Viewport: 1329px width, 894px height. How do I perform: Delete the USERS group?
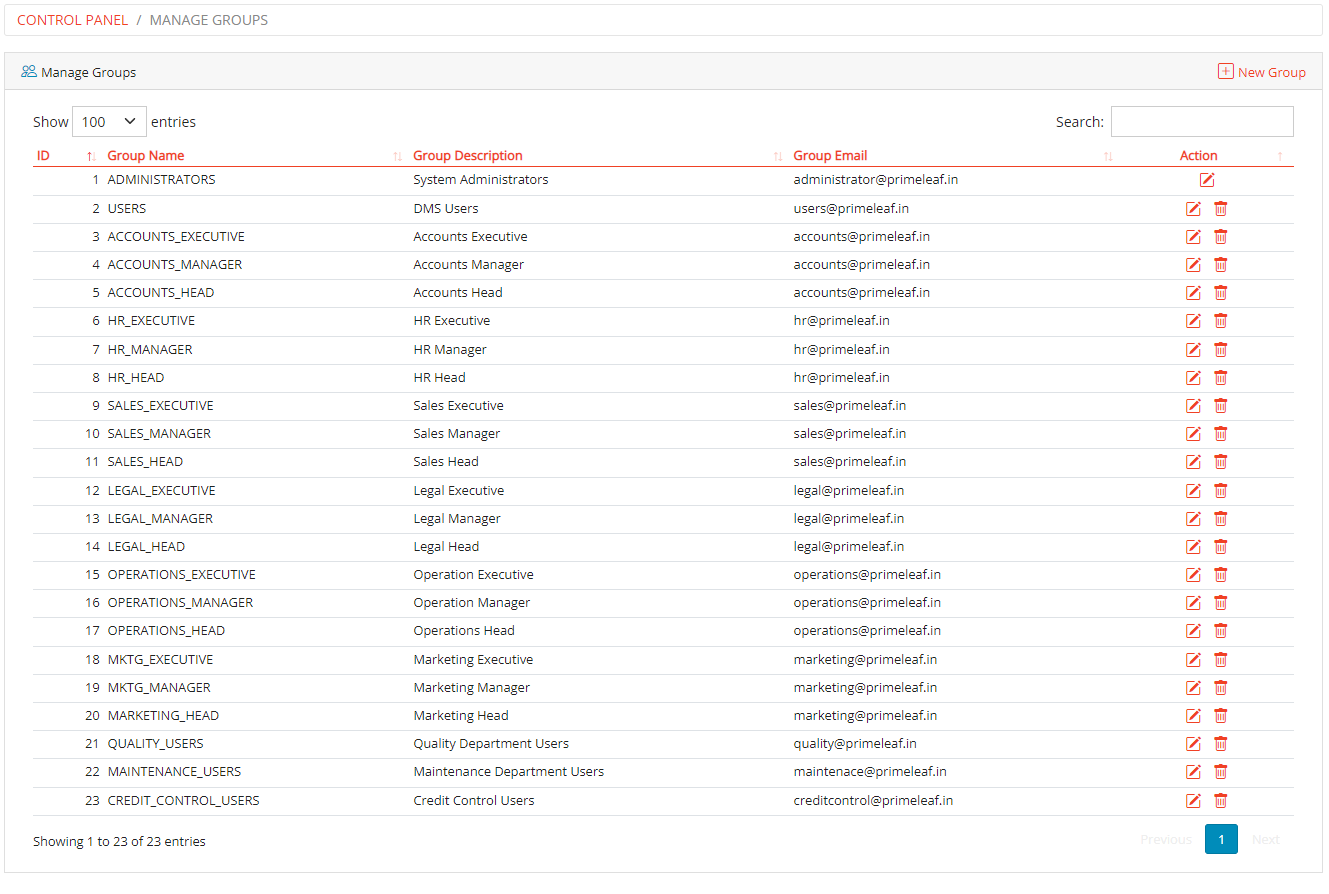click(x=1221, y=208)
